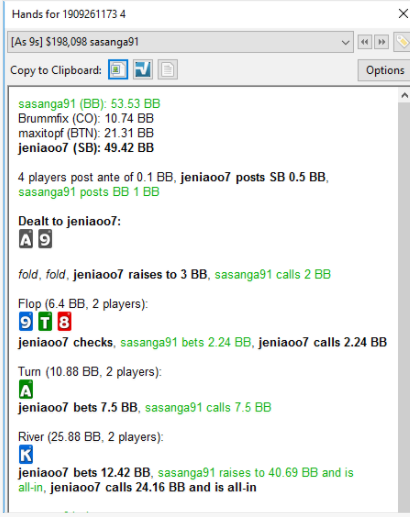Copy hand as plain text document icon
This screenshot has height=517, width=410.
coord(168,70)
